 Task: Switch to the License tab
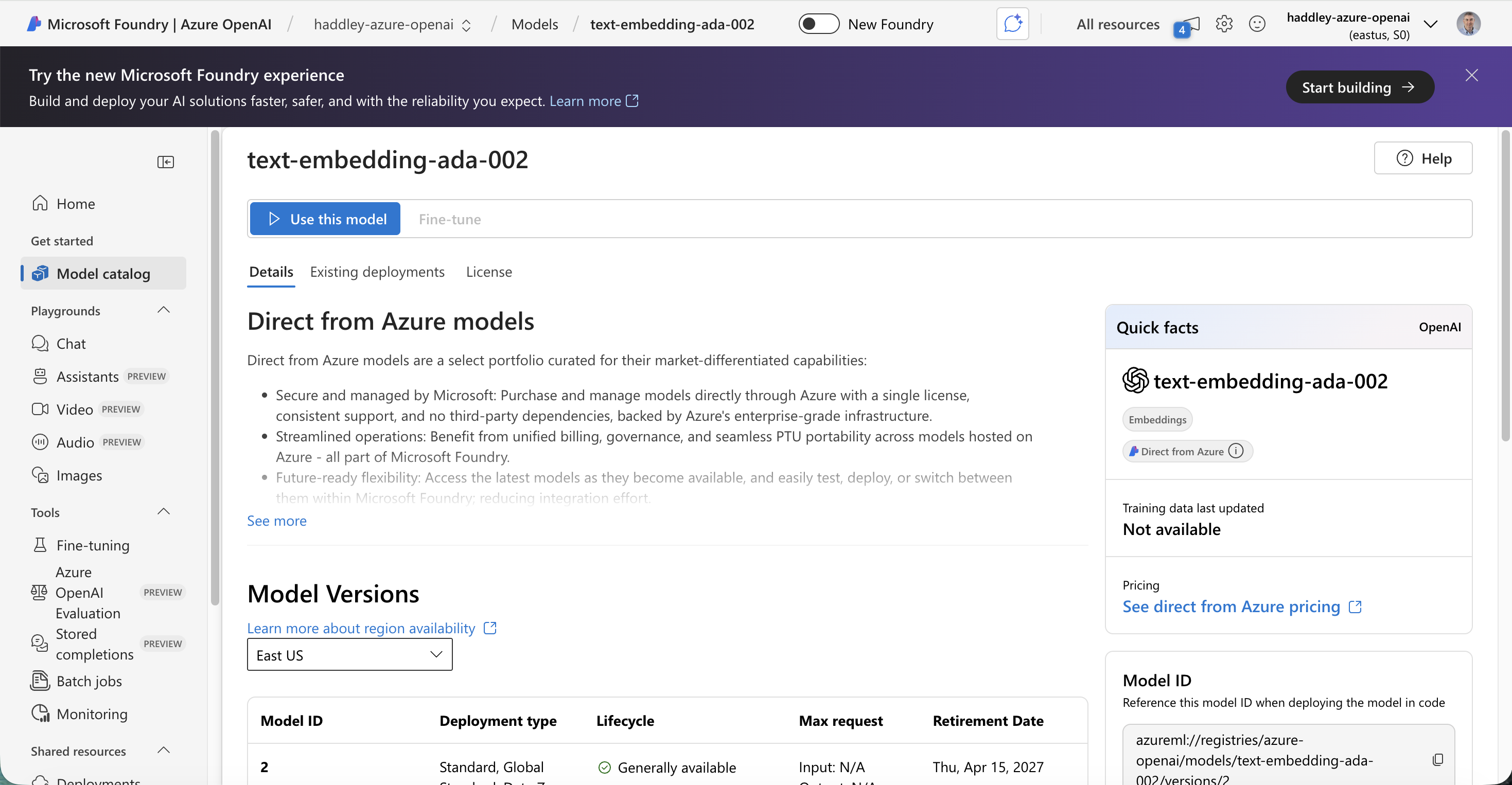[x=489, y=272]
